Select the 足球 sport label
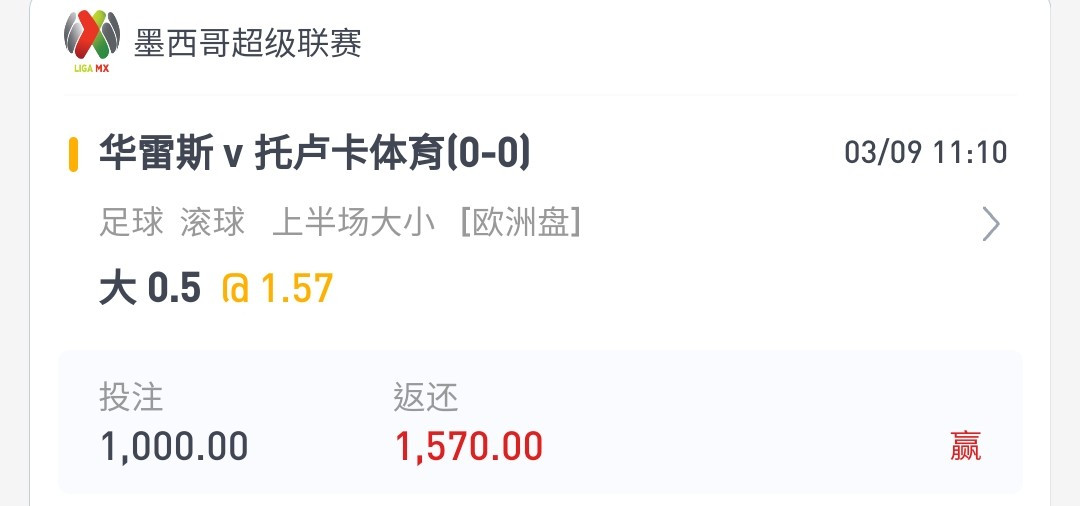Image resolution: width=1080 pixels, height=506 pixels. tap(132, 223)
